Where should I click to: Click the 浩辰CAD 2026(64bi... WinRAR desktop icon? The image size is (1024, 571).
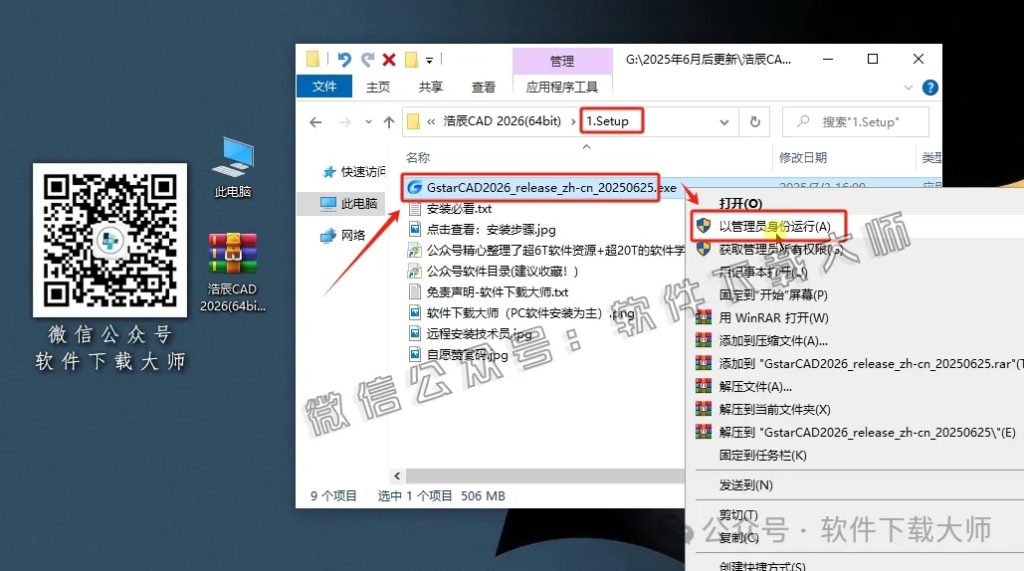232,272
